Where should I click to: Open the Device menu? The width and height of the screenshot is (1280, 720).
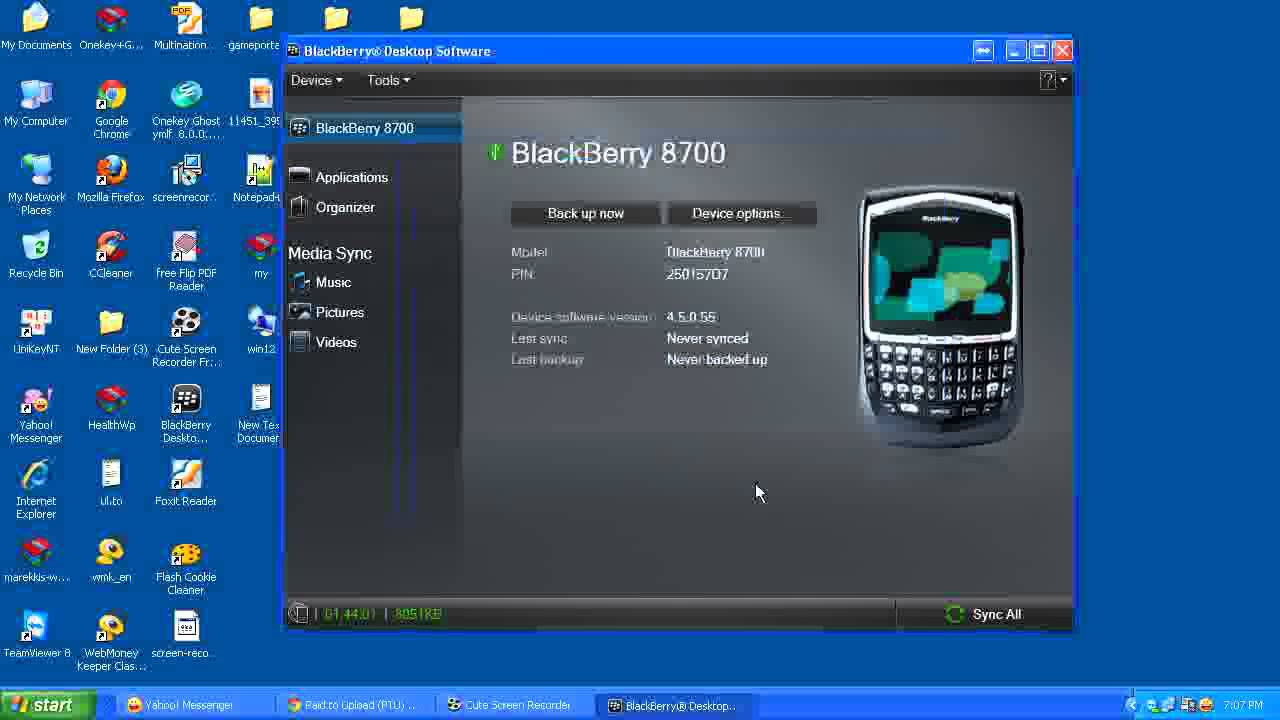click(316, 80)
